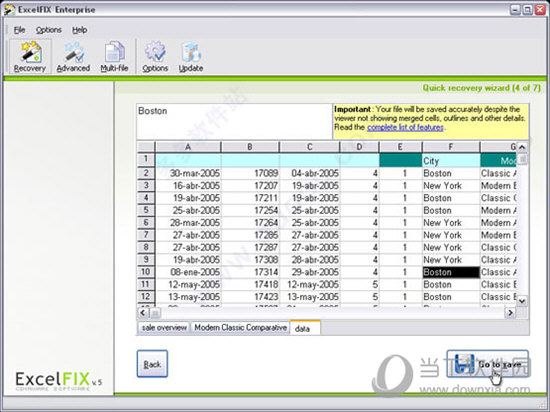Go back with the Back button
This screenshot has height=412, width=550.
(152, 364)
